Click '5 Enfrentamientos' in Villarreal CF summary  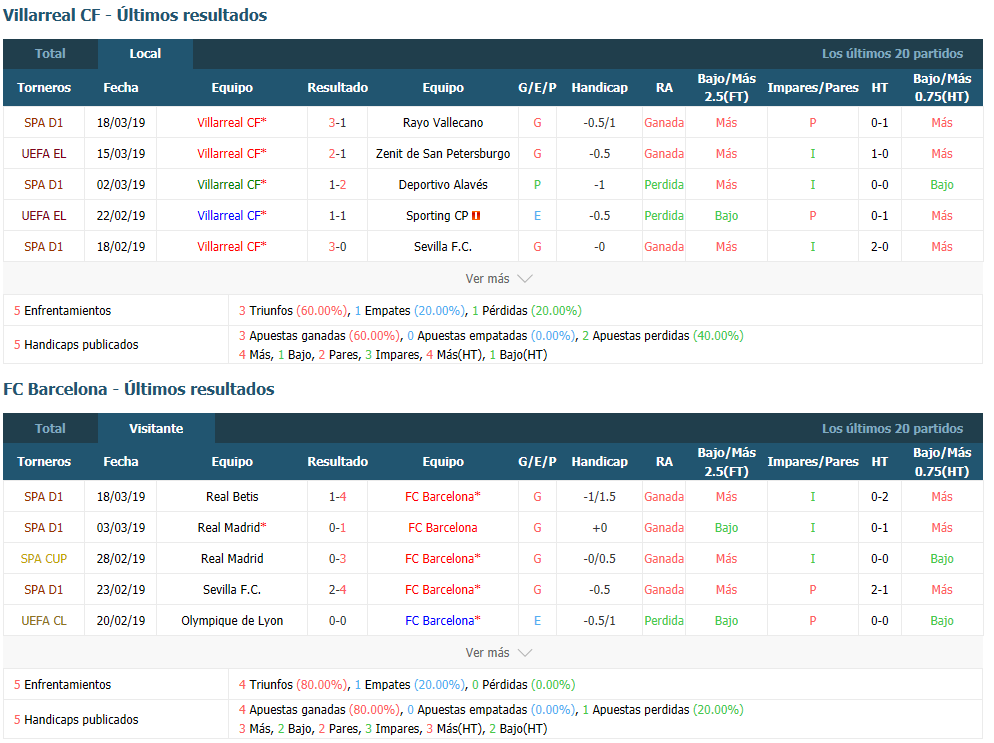click(62, 311)
